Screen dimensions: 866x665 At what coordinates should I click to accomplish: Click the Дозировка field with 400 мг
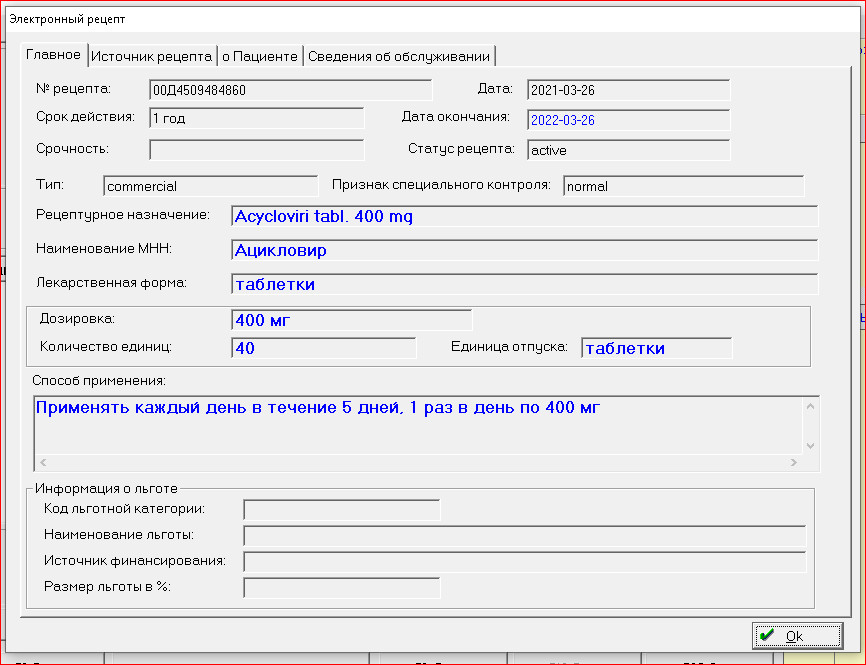351,320
